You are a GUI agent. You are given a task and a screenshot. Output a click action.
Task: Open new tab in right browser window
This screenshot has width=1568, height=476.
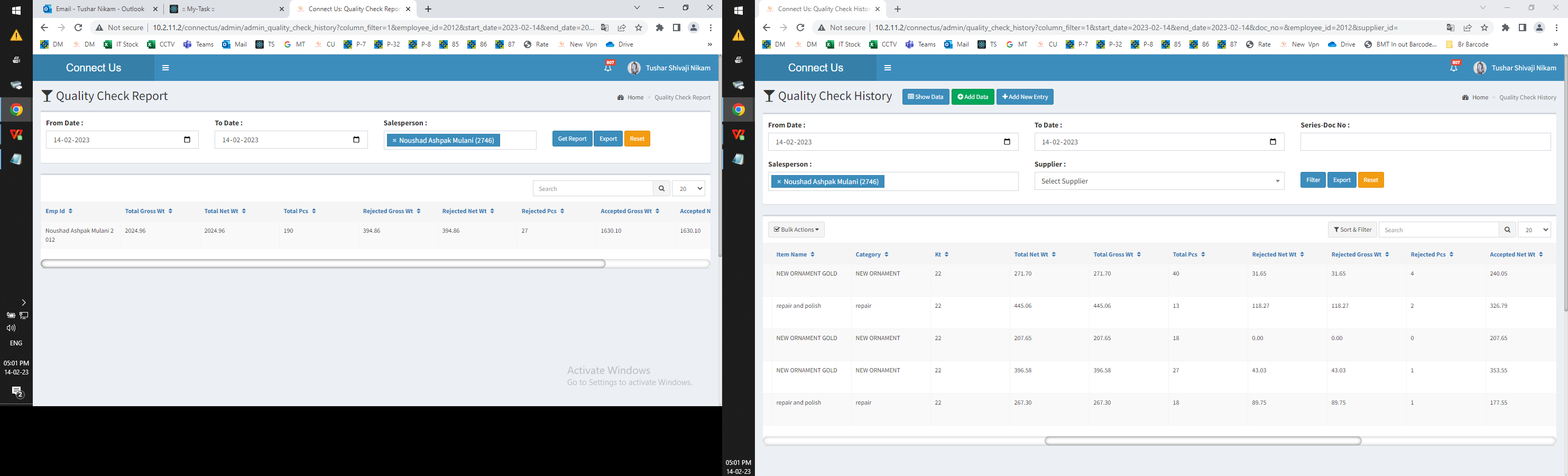(897, 9)
